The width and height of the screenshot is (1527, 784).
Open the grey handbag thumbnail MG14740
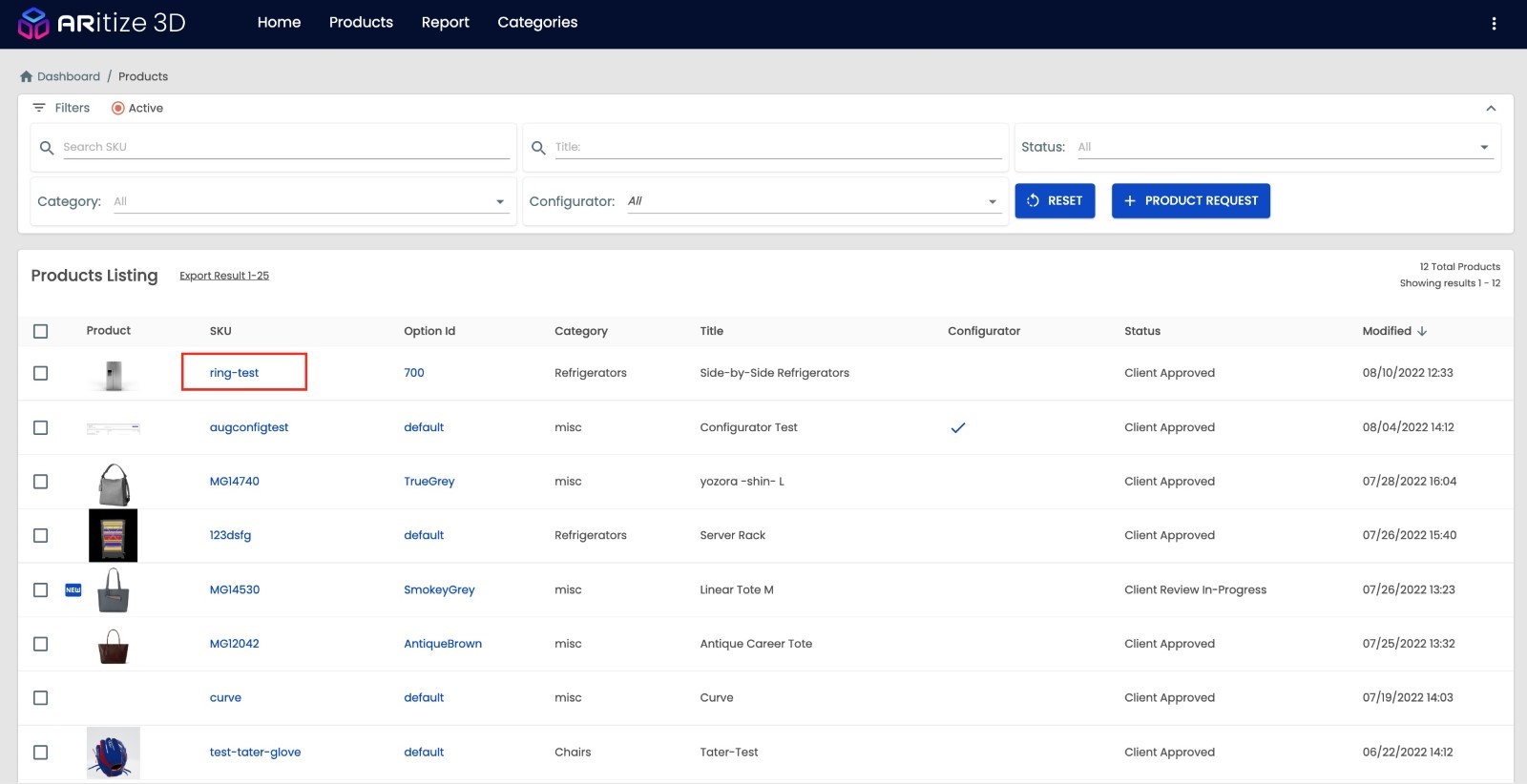(x=114, y=484)
